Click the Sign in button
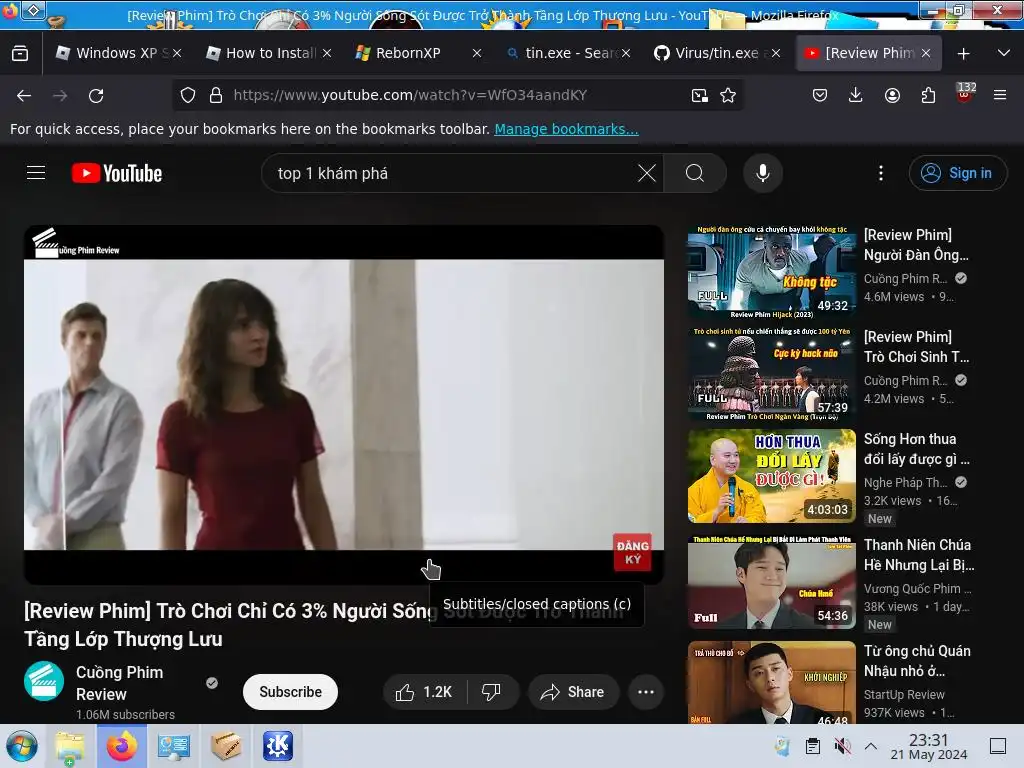 click(957, 173)
